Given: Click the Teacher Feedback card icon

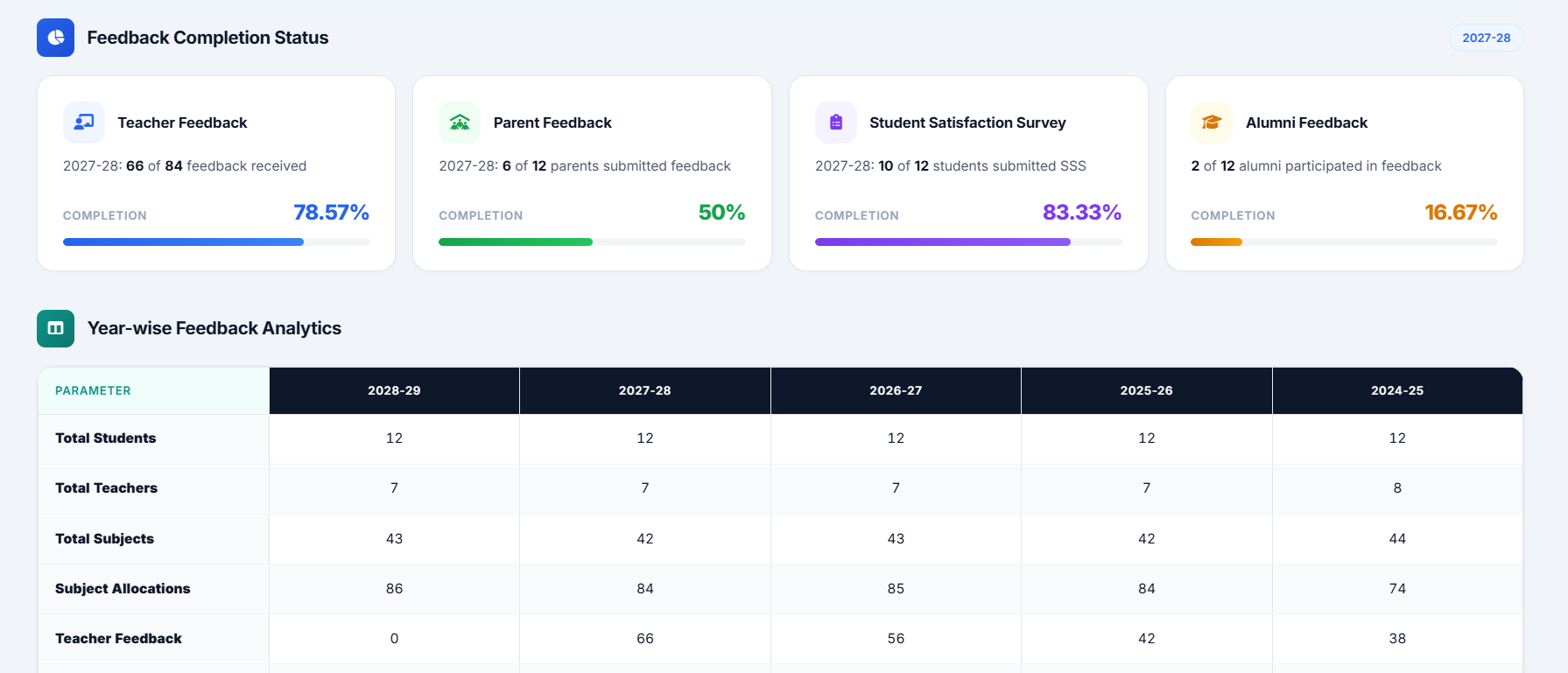Looking at the screenshot, I should [84, 123].
